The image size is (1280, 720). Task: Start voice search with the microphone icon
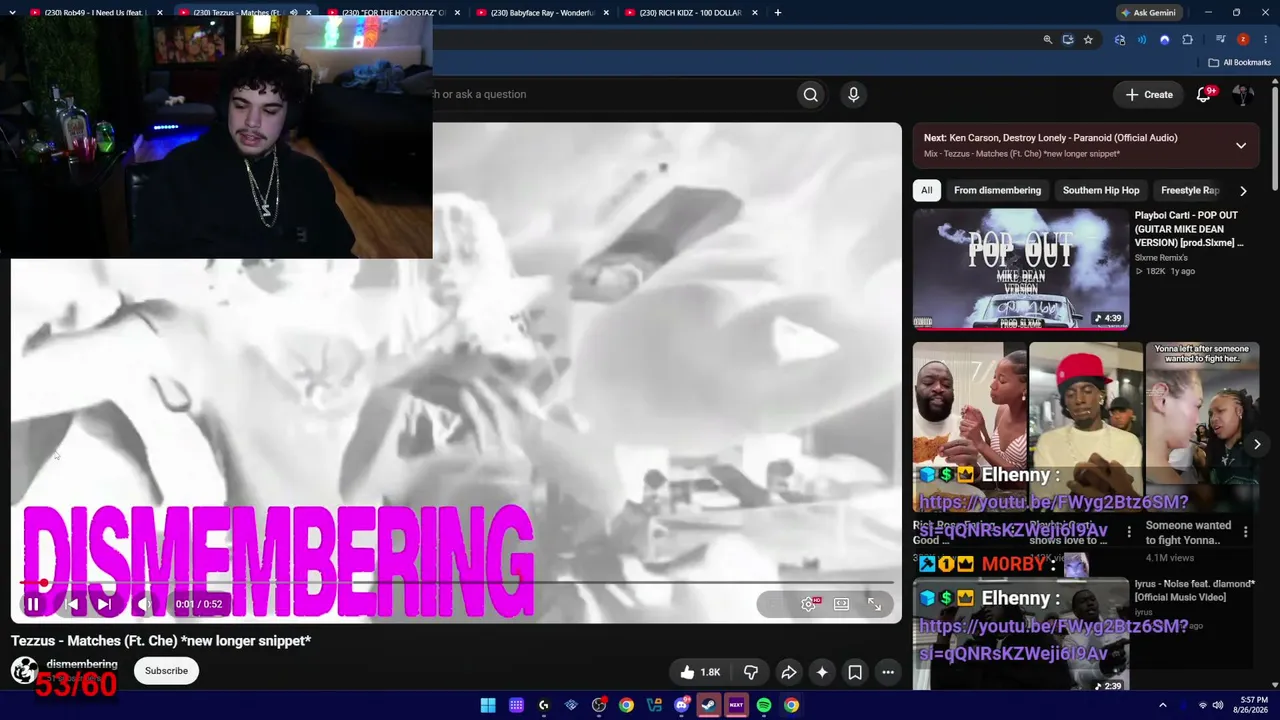tap(853, 94)
